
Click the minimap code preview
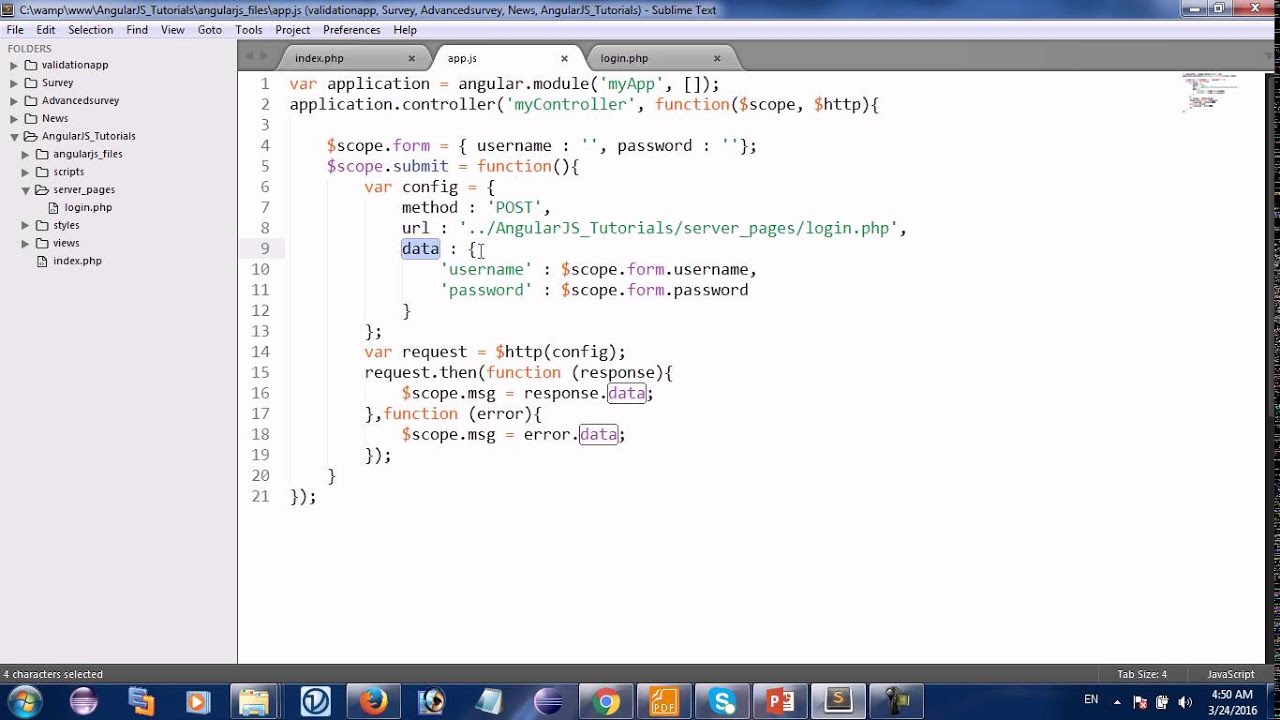click(x=1211, y=91)
